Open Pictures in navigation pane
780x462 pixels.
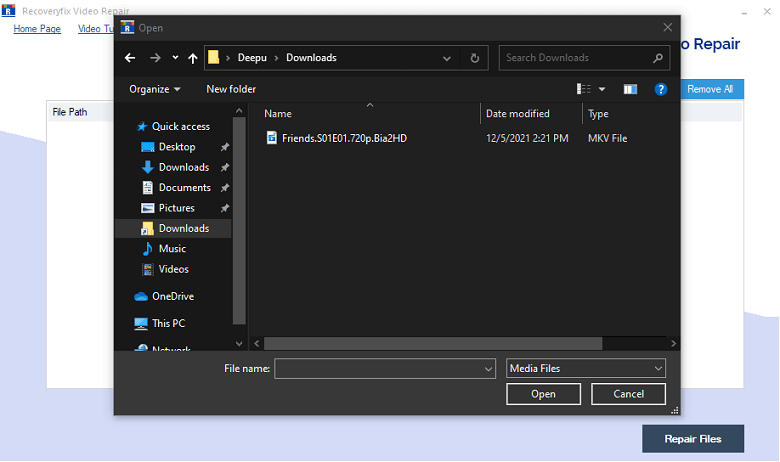[x=177, y=208]
